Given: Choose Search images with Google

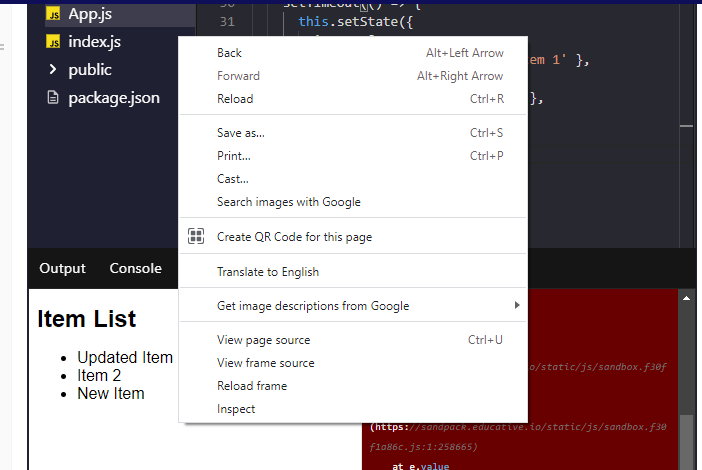Looking at the screenshot, I should pos(288,202).
